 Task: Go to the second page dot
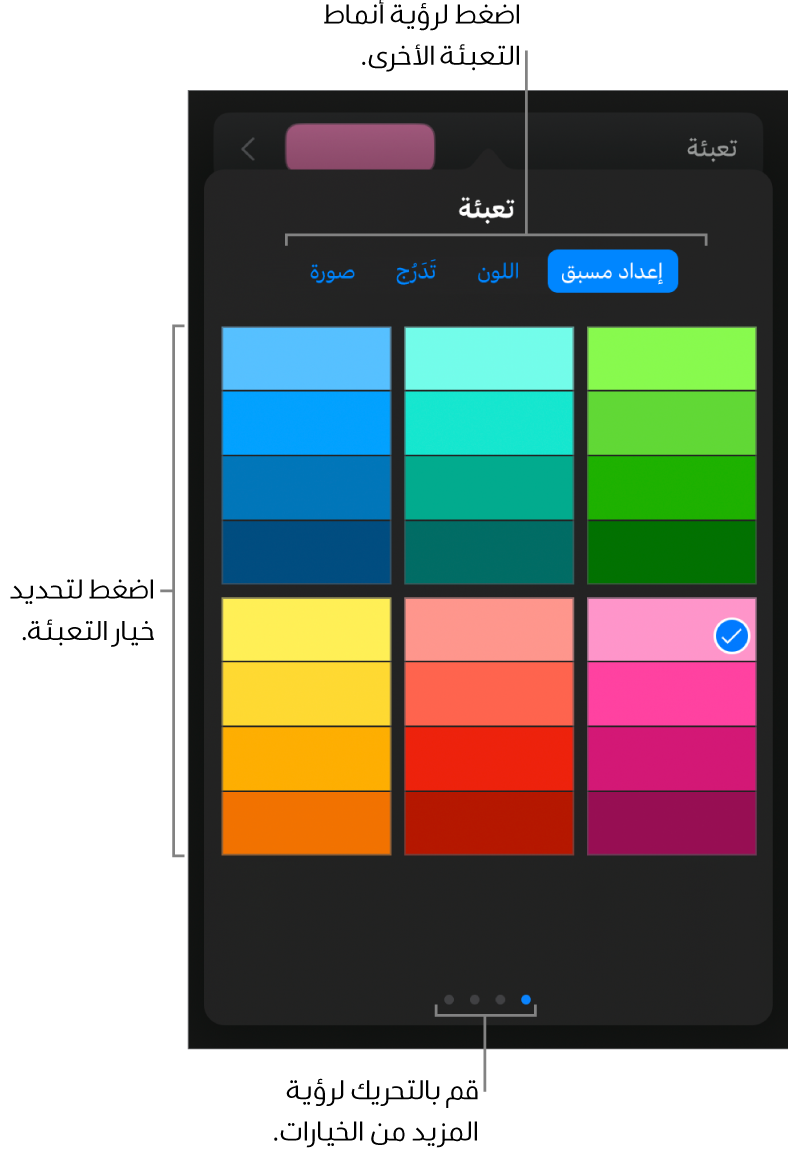(x=475, y=999)
